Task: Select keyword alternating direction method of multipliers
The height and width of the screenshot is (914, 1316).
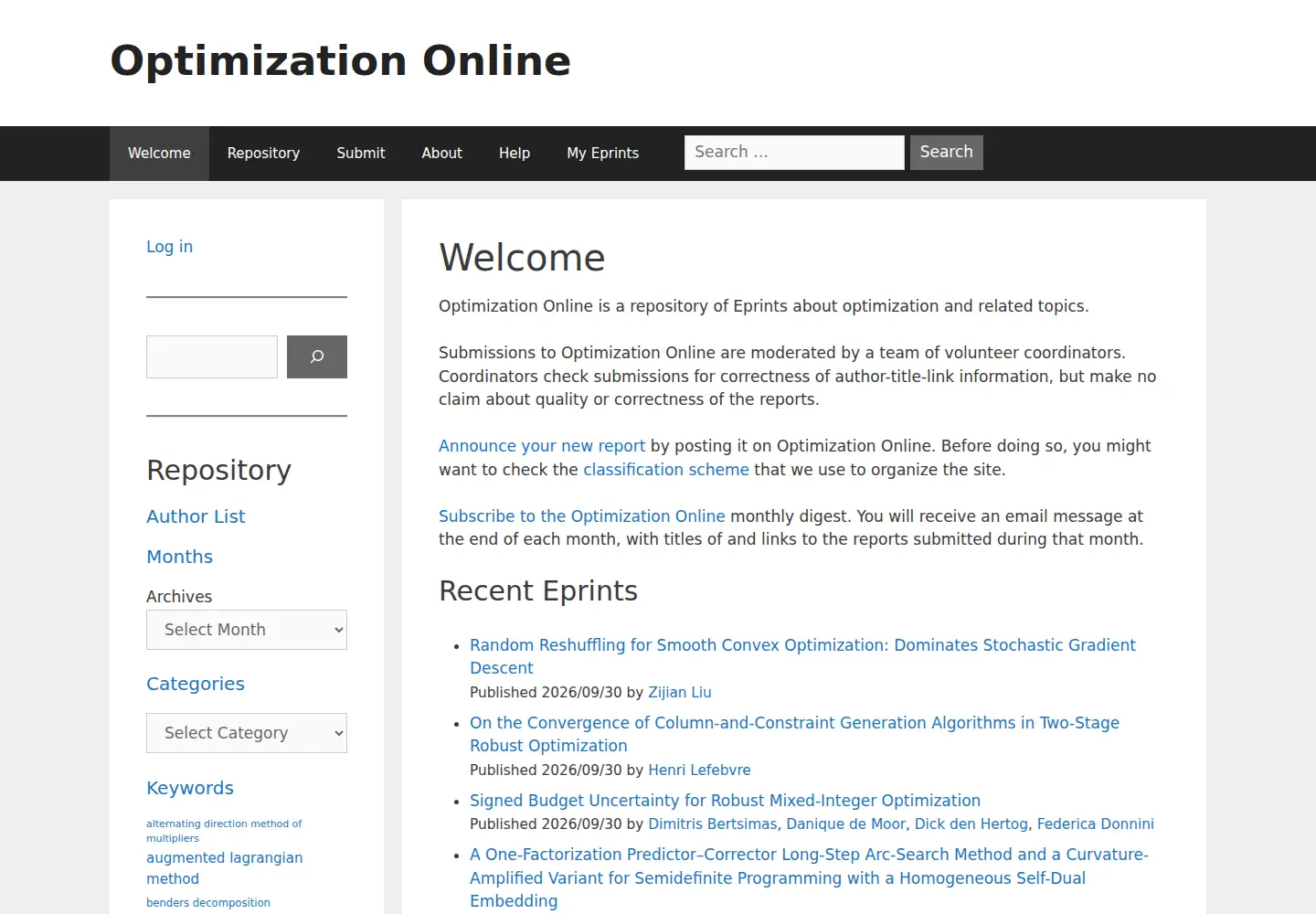Action: point(224,831)
